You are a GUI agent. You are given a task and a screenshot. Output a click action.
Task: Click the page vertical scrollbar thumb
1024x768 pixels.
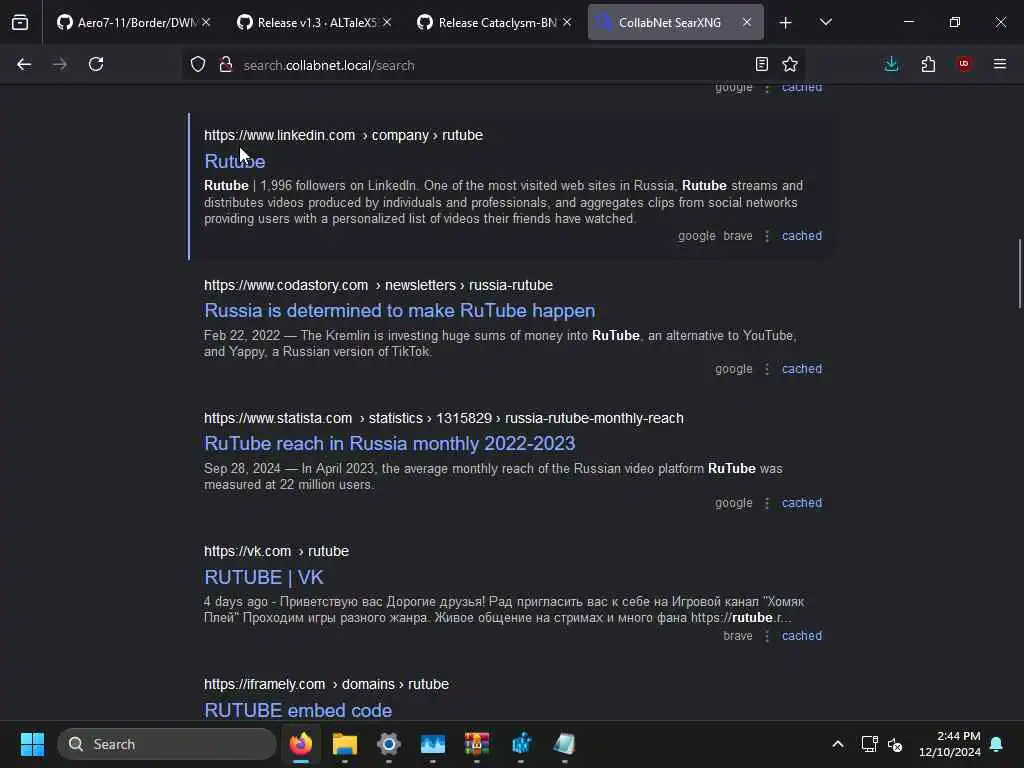(1019, 273)
